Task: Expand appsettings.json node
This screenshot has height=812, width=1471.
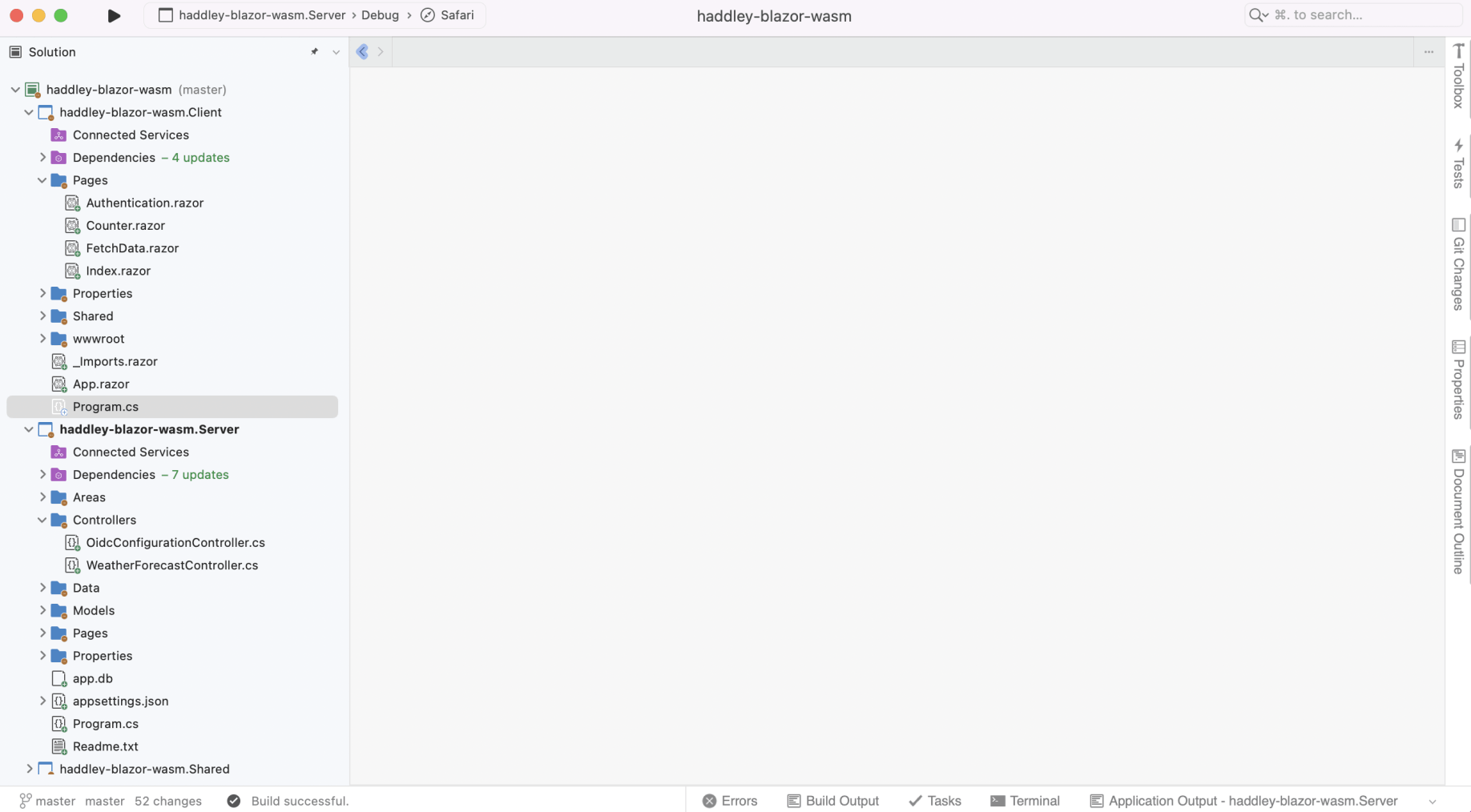Action: (x=42, y=701)
